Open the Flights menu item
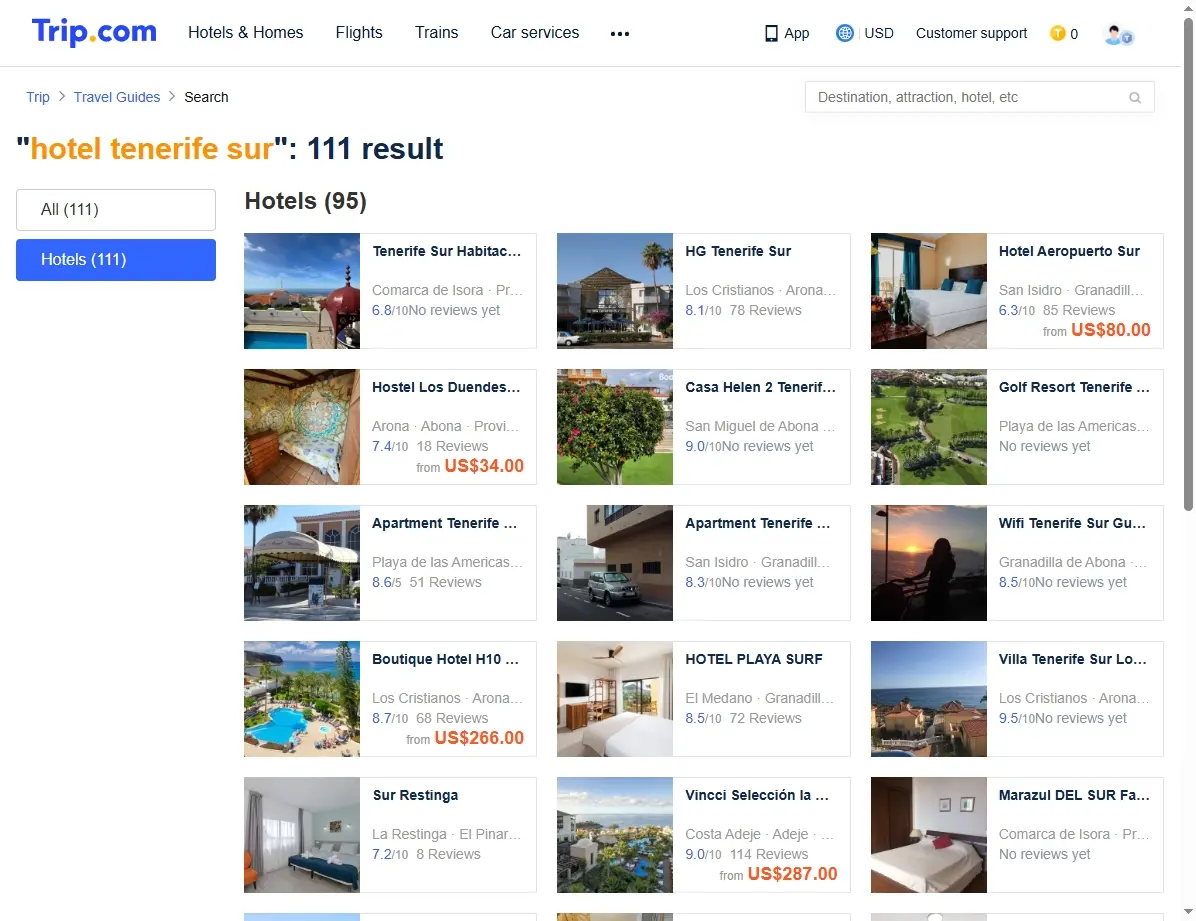This screenshot has width=1196, height=921. coord(359,33)
